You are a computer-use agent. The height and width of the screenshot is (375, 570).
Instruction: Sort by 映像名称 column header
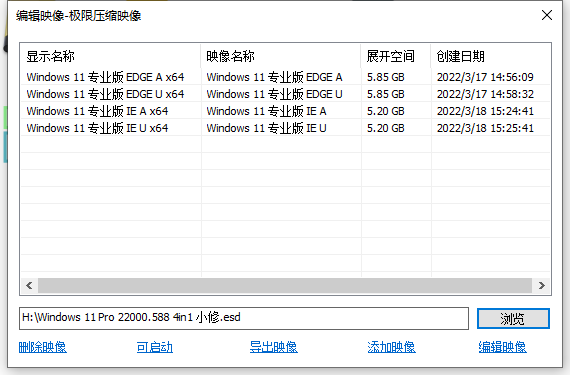281,56
